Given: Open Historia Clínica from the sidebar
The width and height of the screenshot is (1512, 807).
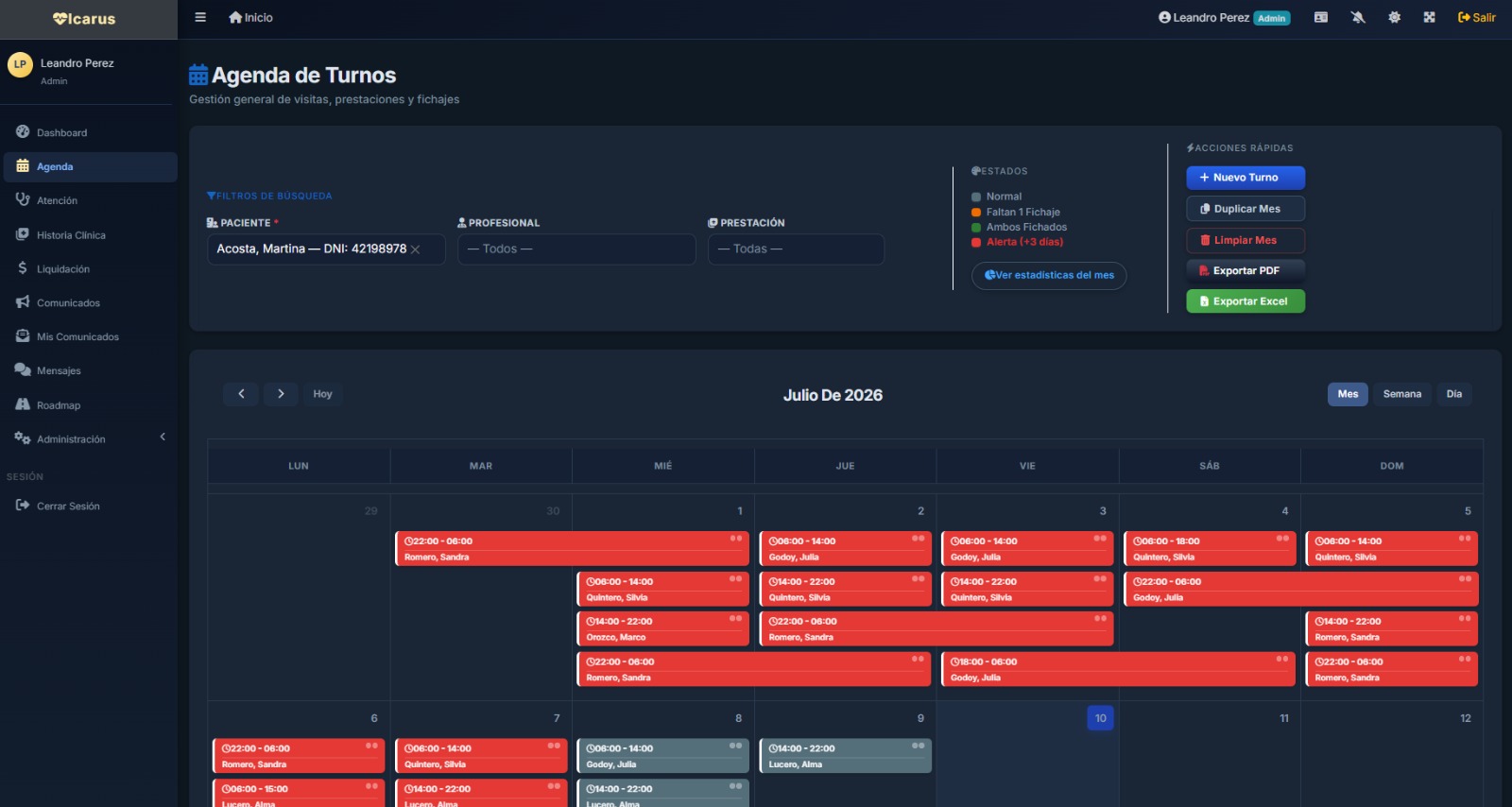Looking at the screenshot, I should pyautogui.click(x=89, y=234).
